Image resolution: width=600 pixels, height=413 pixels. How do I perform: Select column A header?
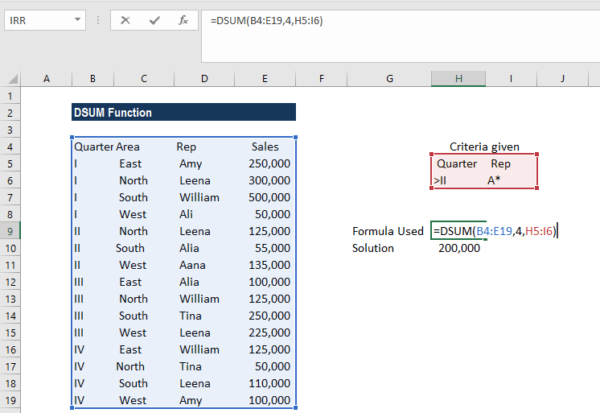(x=46, y=79)
